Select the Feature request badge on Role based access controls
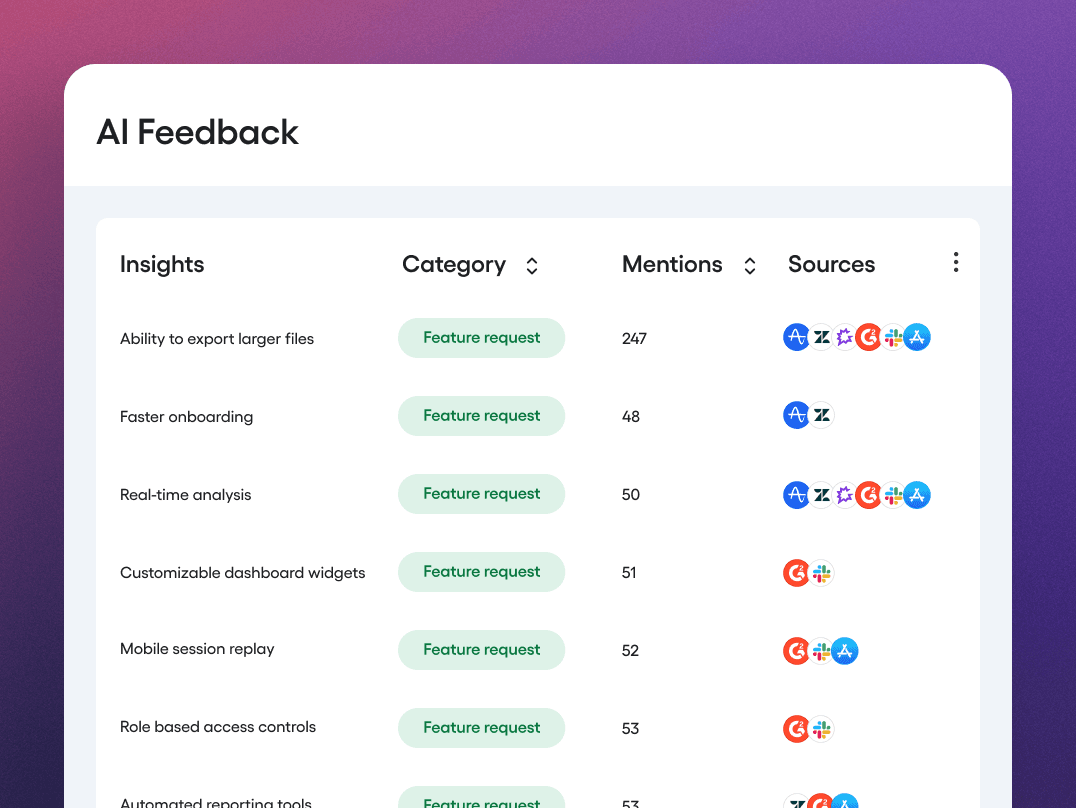The image size is (1076, 808). pyautogui.click(x=481, y=727)
